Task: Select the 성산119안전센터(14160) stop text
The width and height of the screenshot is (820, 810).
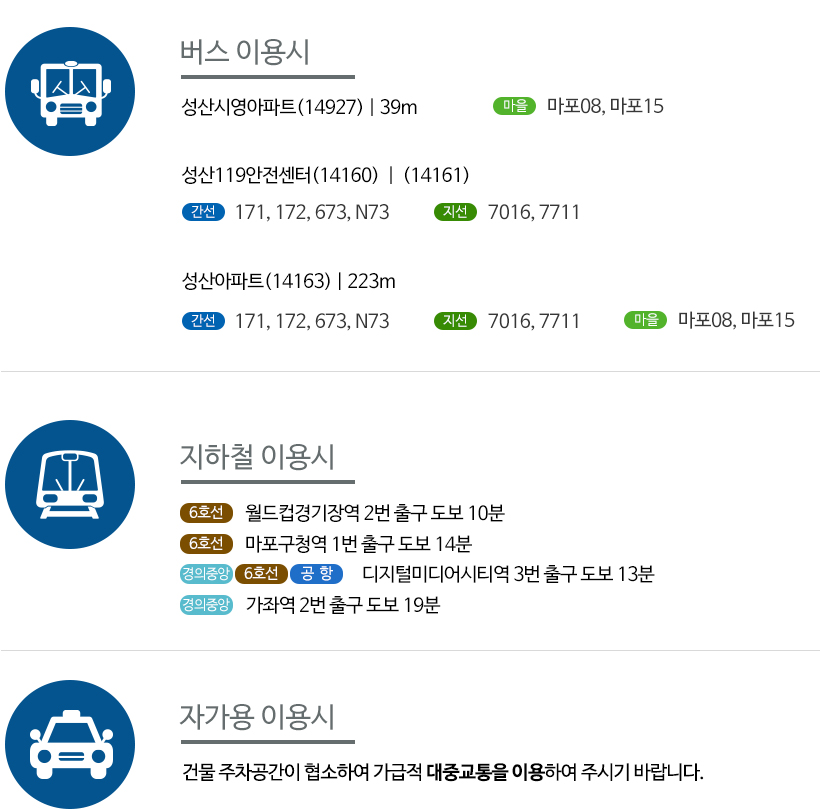Action: point(279,175)
